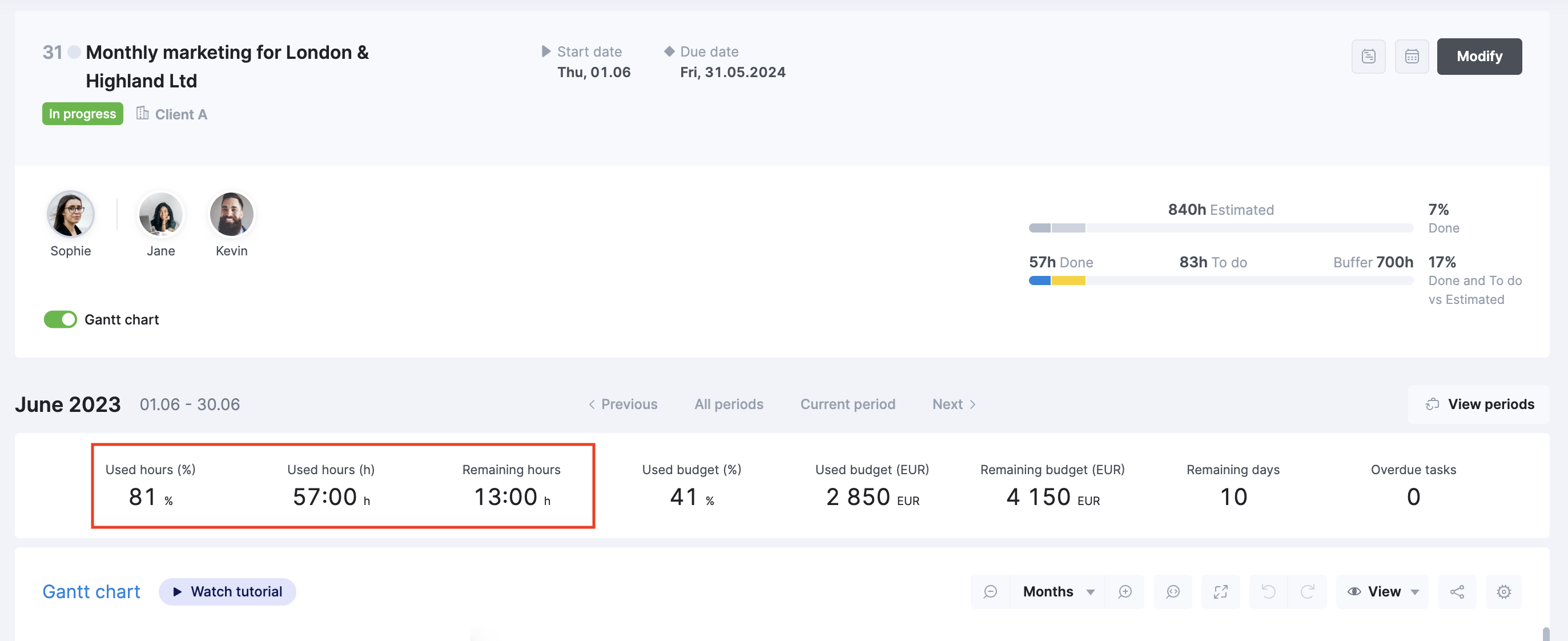1568x641 pixels.
Task: Expand the View options dropdown
Action: tap(1382, 591)
